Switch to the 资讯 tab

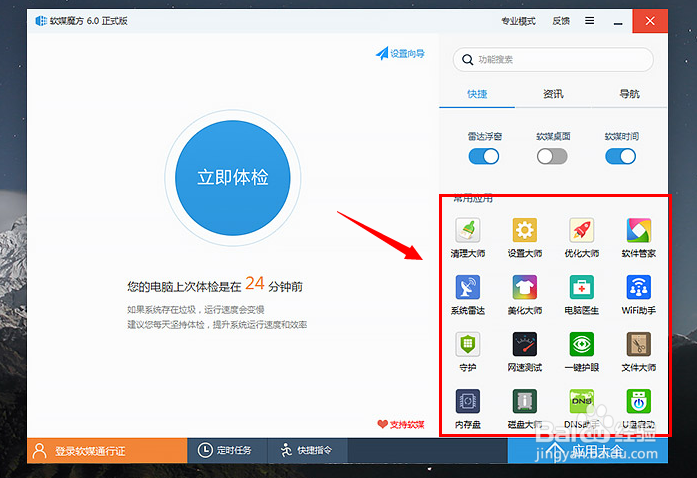click(553, 94)
